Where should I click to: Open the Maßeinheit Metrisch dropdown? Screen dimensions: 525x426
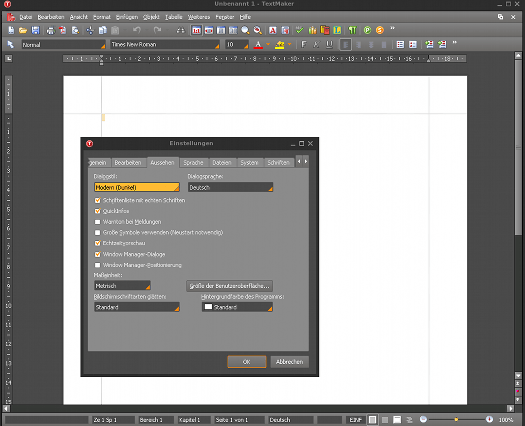tap(122, 286)
